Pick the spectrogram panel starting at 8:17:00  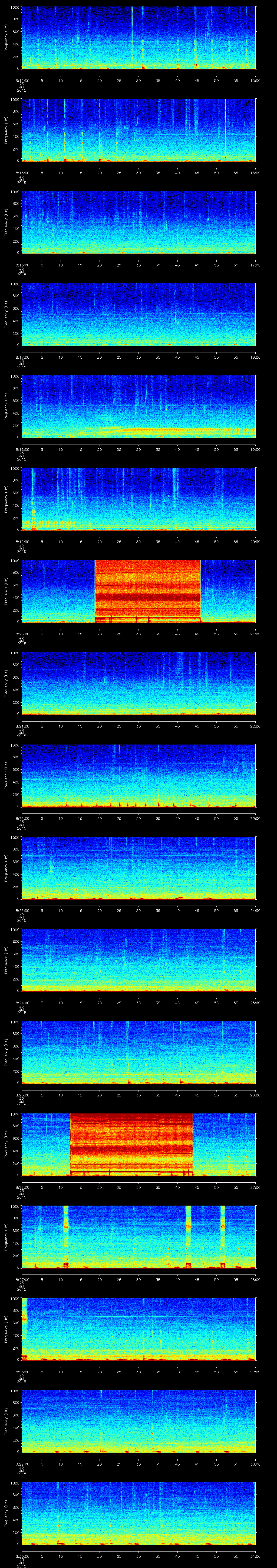(x=139, y=315)
